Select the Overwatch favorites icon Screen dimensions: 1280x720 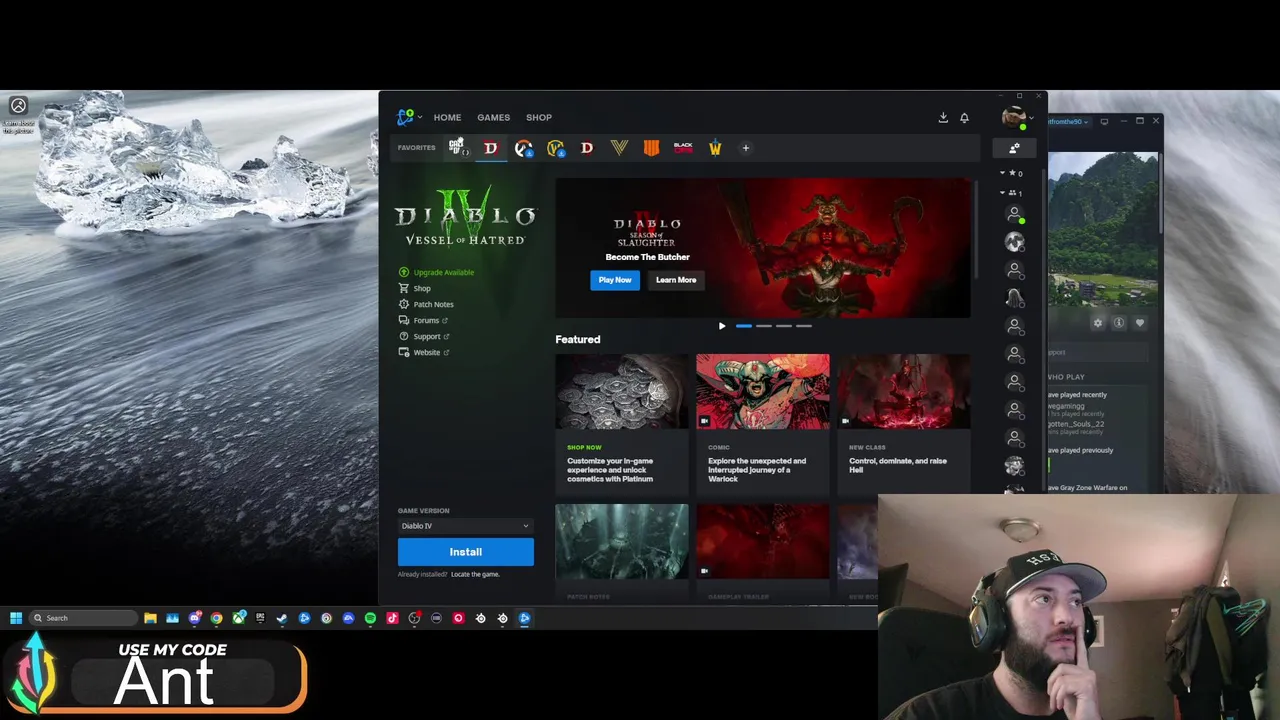523,148
